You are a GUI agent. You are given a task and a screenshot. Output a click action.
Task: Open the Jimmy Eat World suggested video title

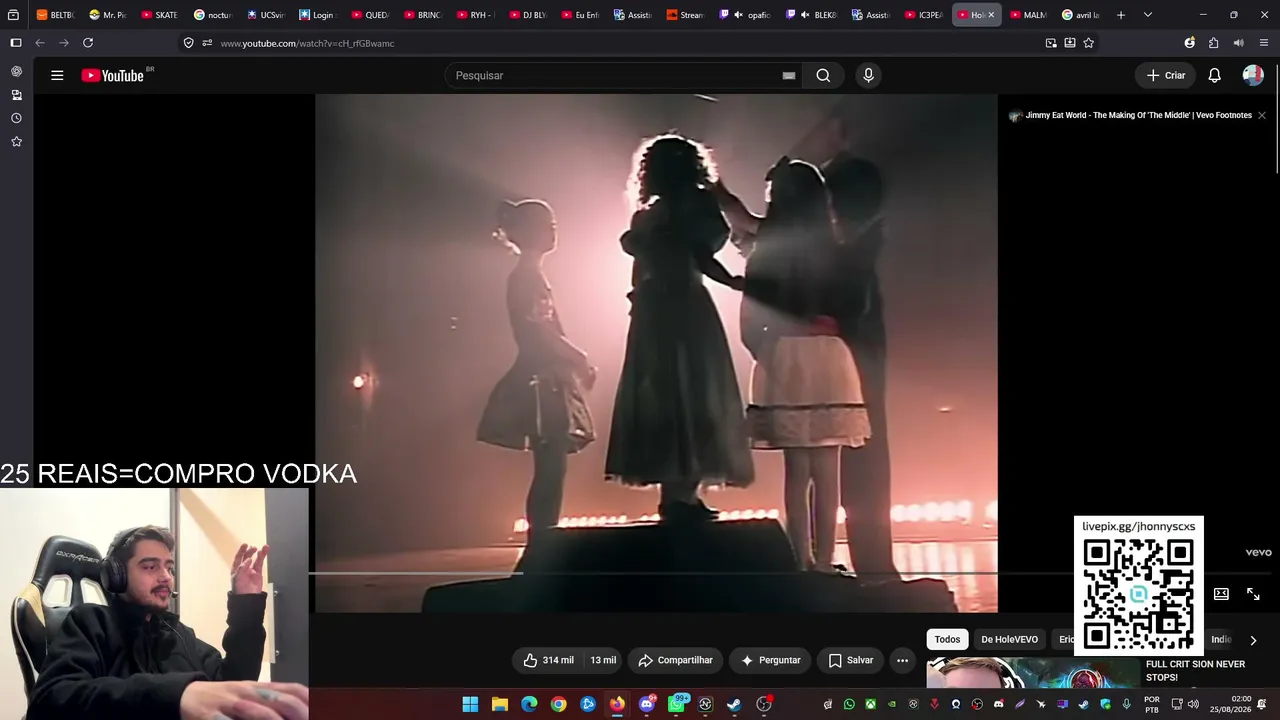[1138, 115]
